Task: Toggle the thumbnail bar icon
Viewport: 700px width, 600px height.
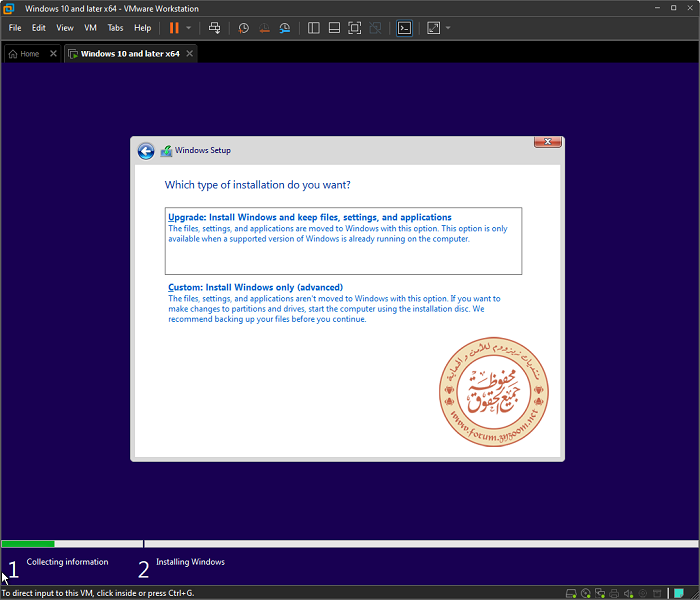Action: point(334,28)
